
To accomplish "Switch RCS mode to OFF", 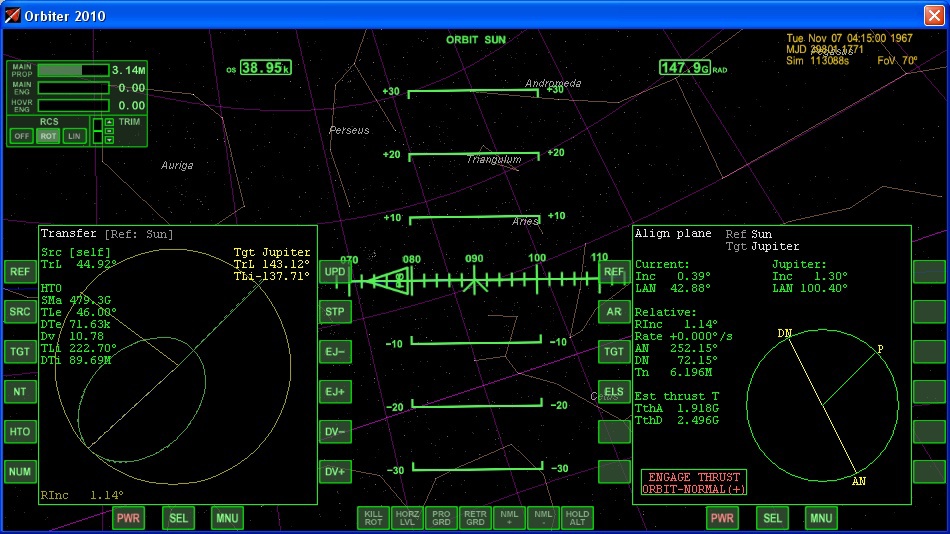I will tap(21, 136).
